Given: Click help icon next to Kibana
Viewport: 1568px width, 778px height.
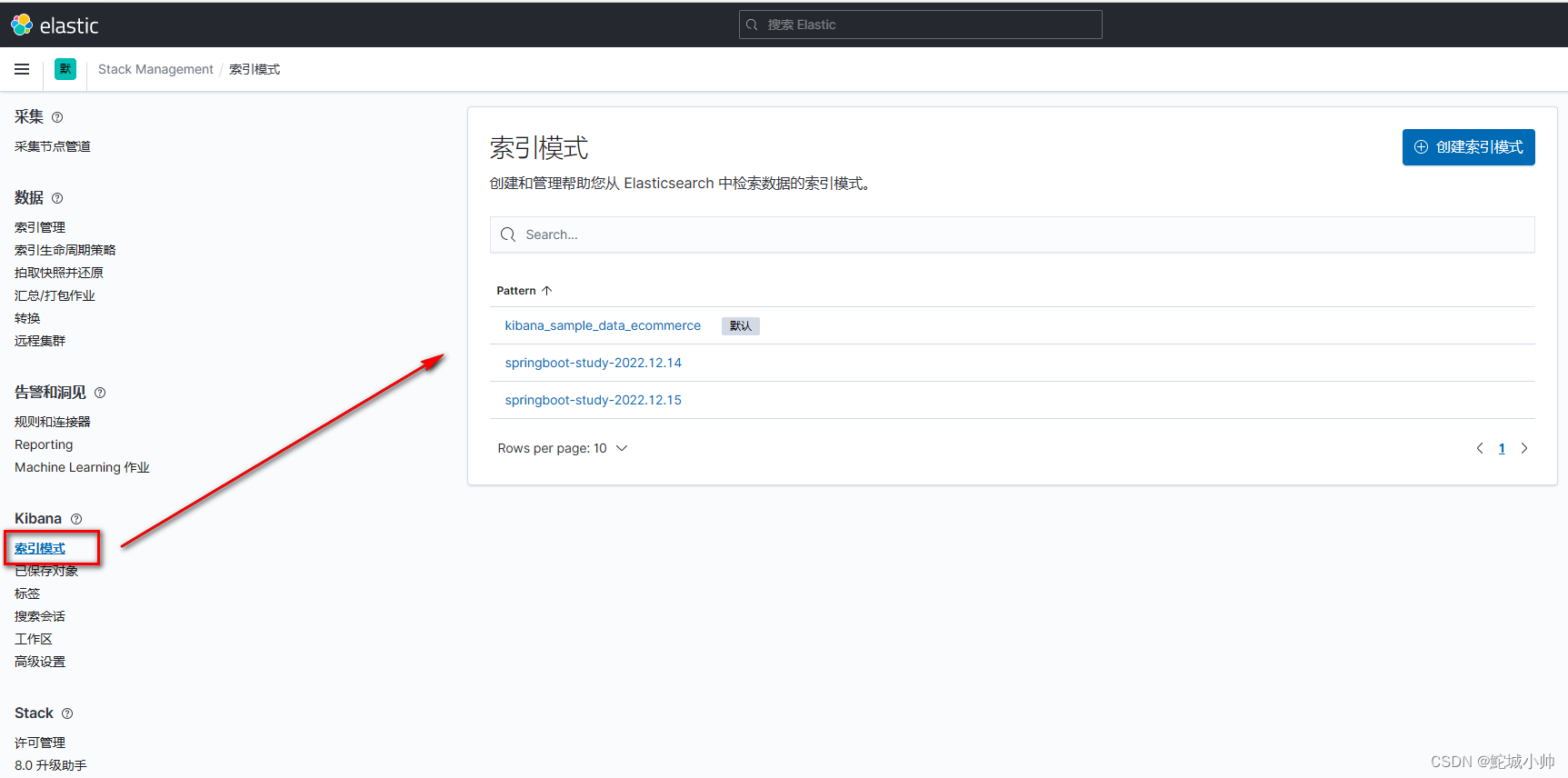Looking at the screenshot, I should click(76, 519).
